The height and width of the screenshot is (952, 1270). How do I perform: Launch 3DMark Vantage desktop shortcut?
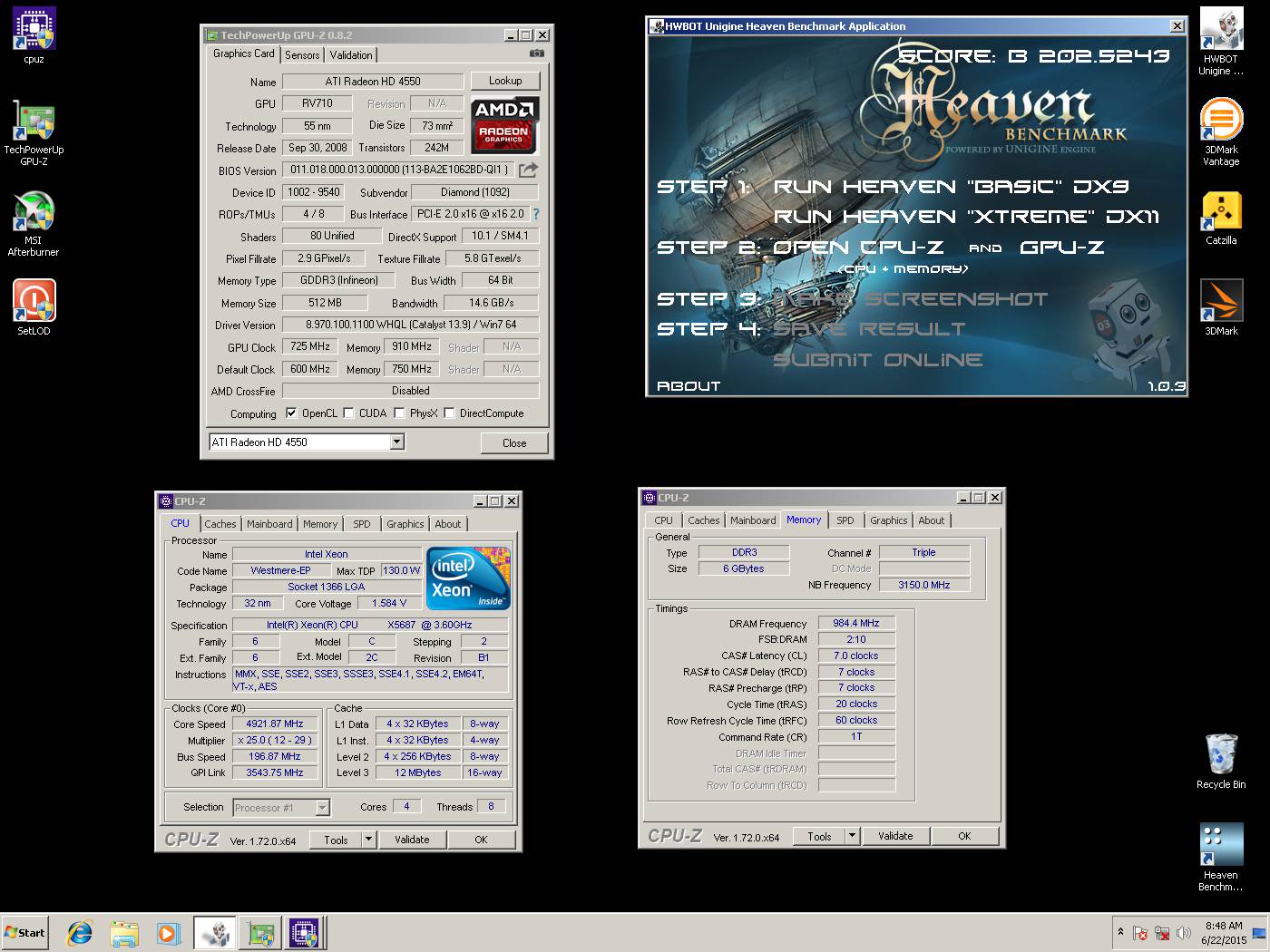[x=1221, y=131]
